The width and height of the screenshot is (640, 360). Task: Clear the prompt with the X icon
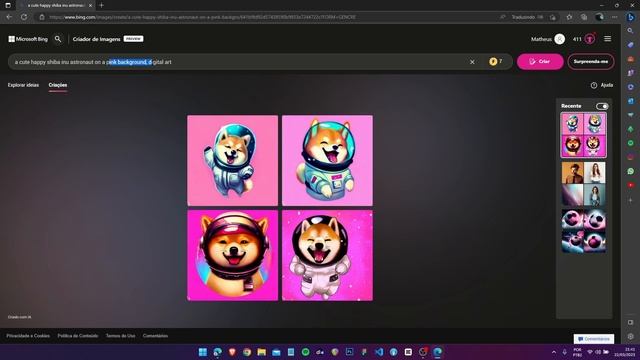472,62
